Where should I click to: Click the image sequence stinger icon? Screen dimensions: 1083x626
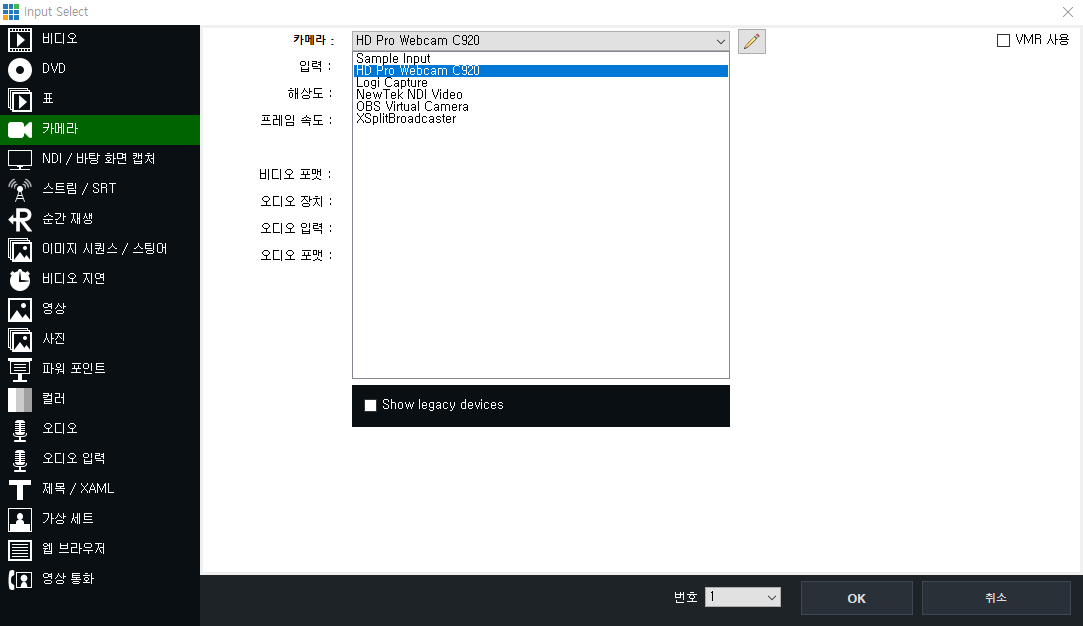[19, 249]
